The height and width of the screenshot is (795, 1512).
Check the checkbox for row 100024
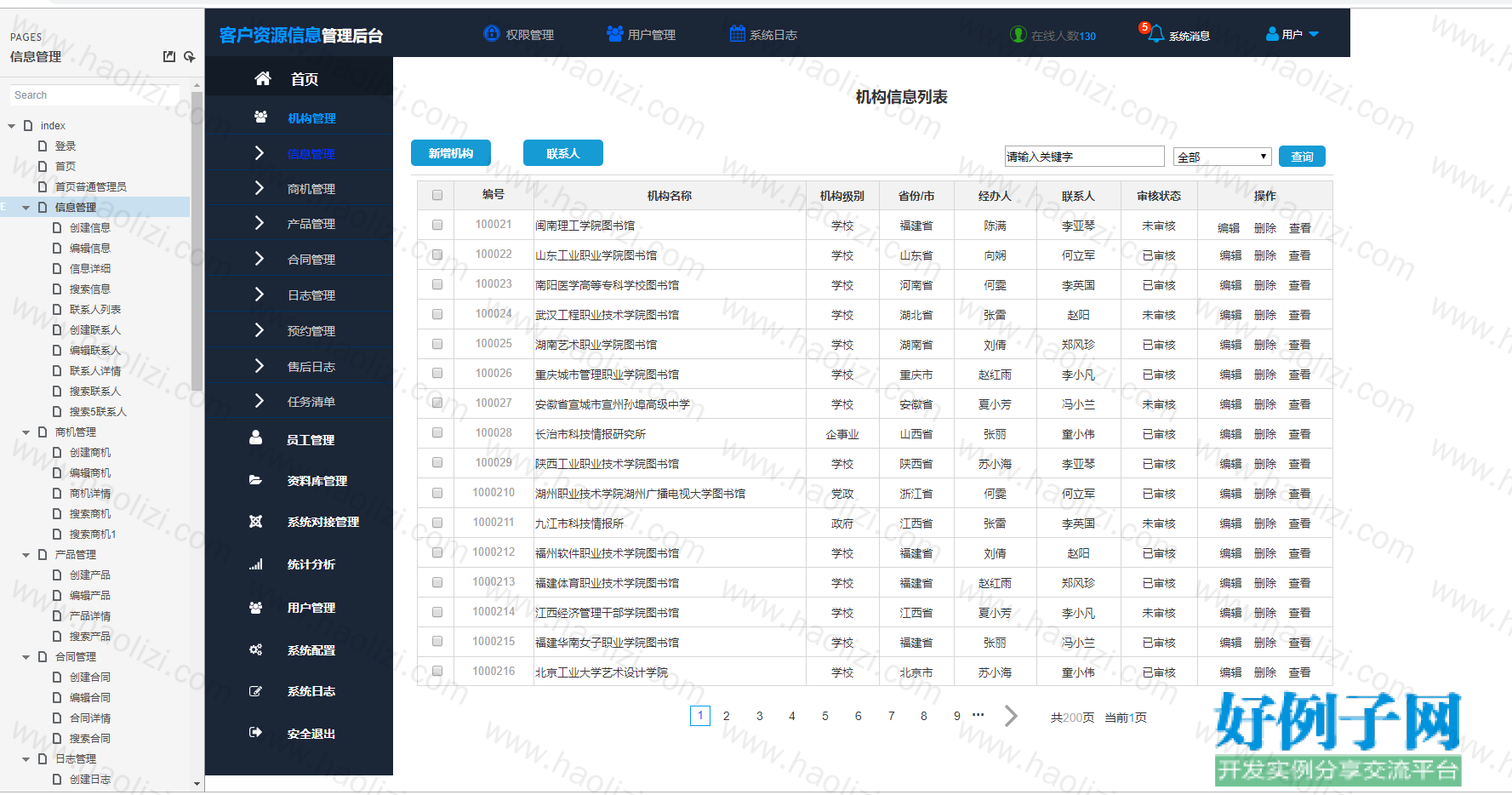(x=437, y=314)
